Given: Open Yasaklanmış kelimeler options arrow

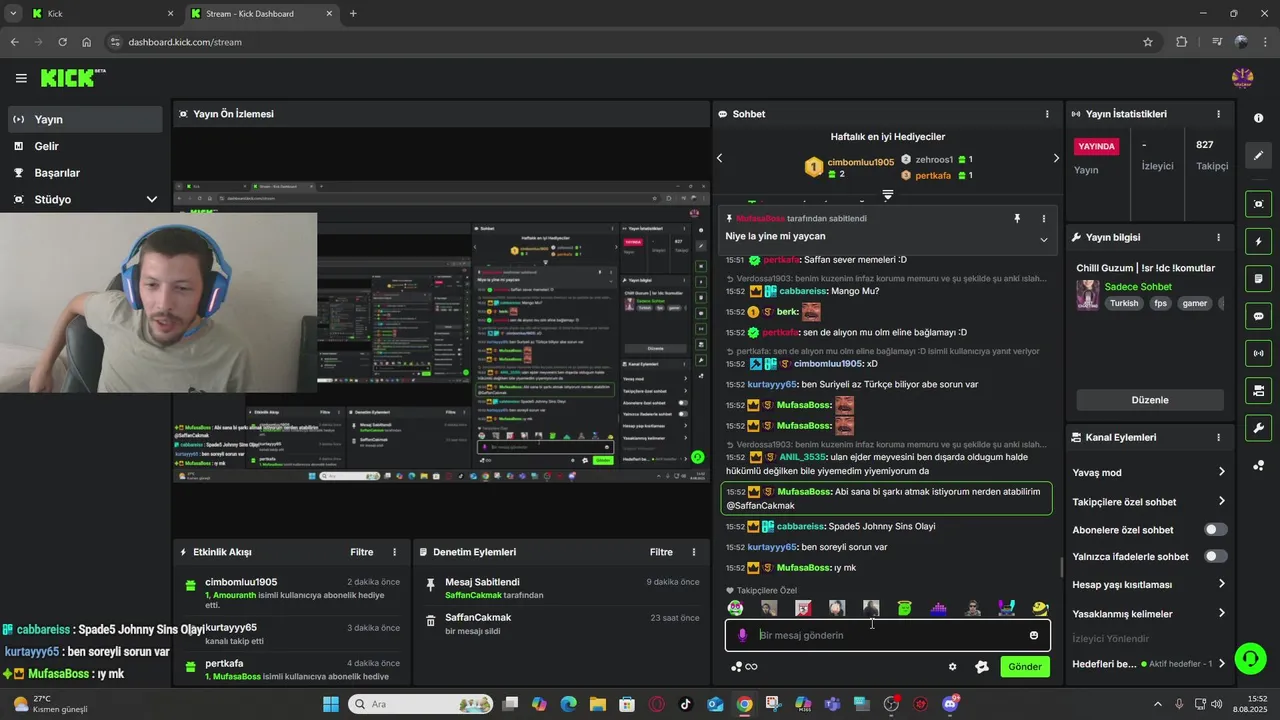Looking at the screenshot, I should tap(1221, 614).
